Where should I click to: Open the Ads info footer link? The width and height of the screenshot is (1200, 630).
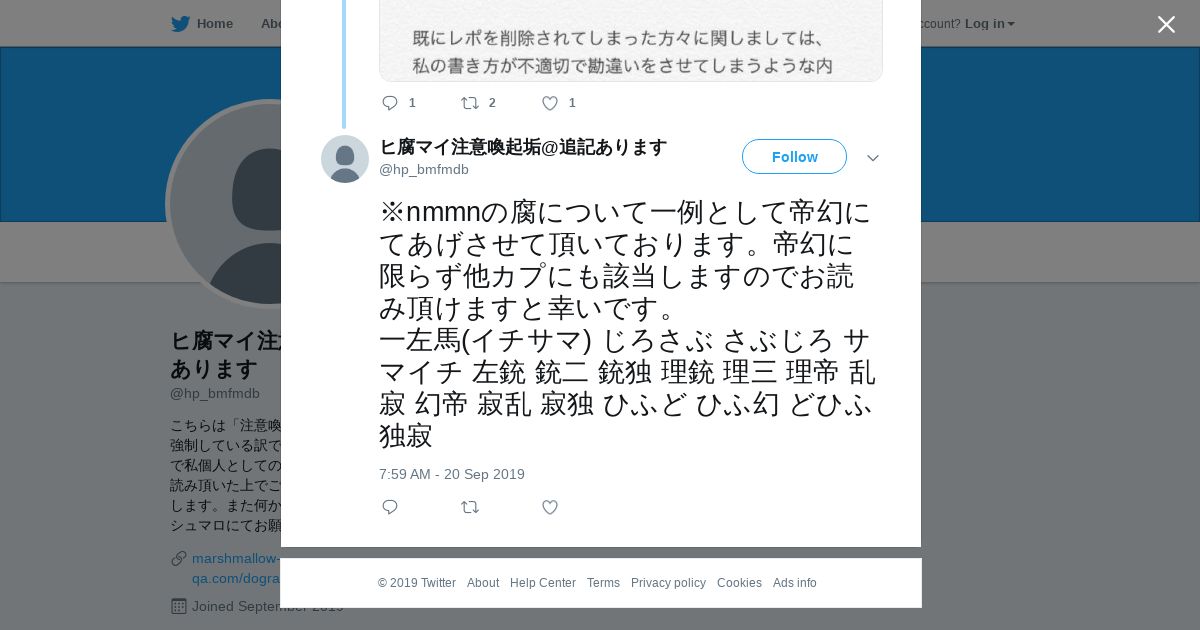794,583
